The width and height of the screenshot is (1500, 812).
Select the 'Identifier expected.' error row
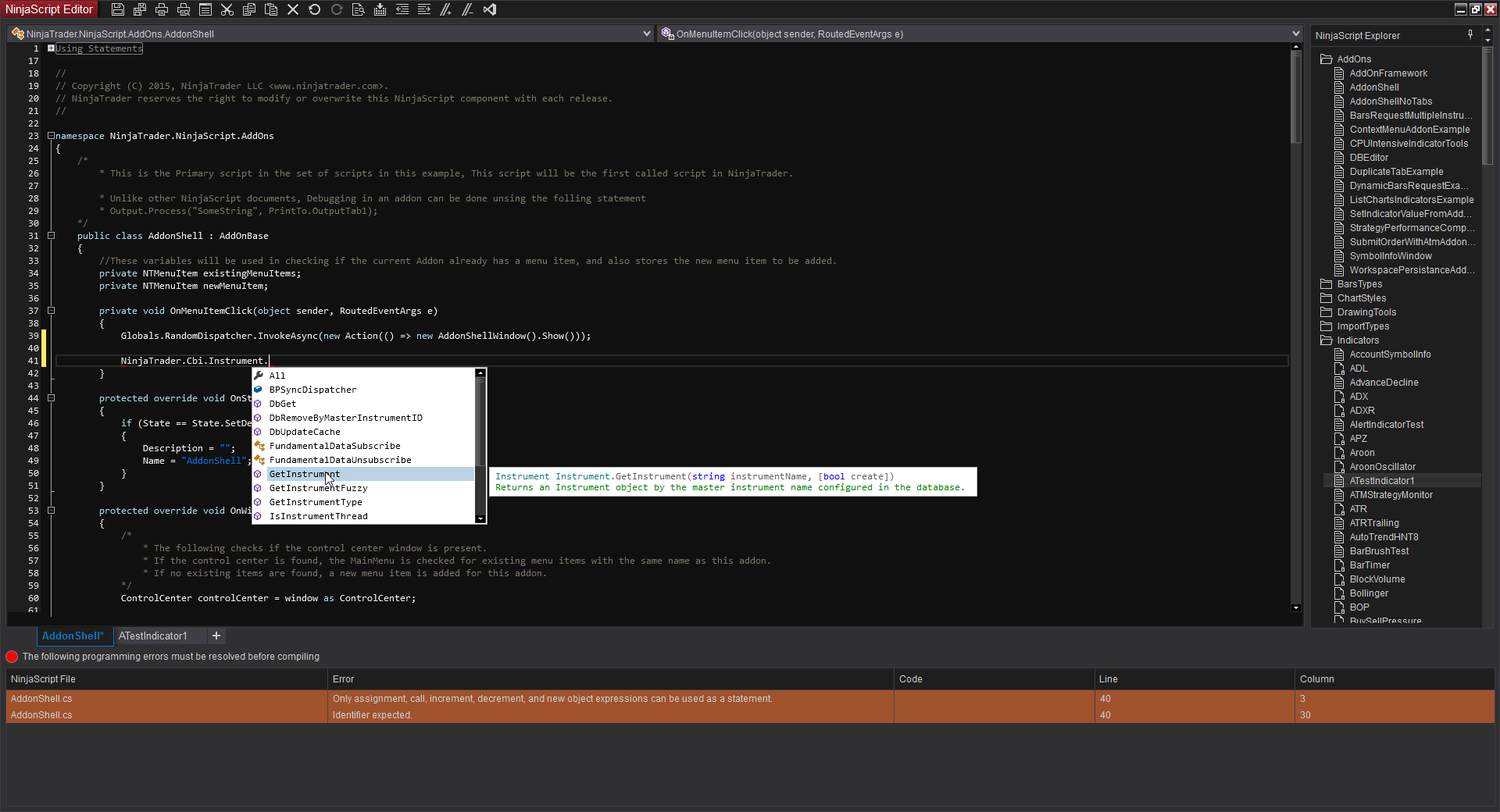tap(750, 715)
